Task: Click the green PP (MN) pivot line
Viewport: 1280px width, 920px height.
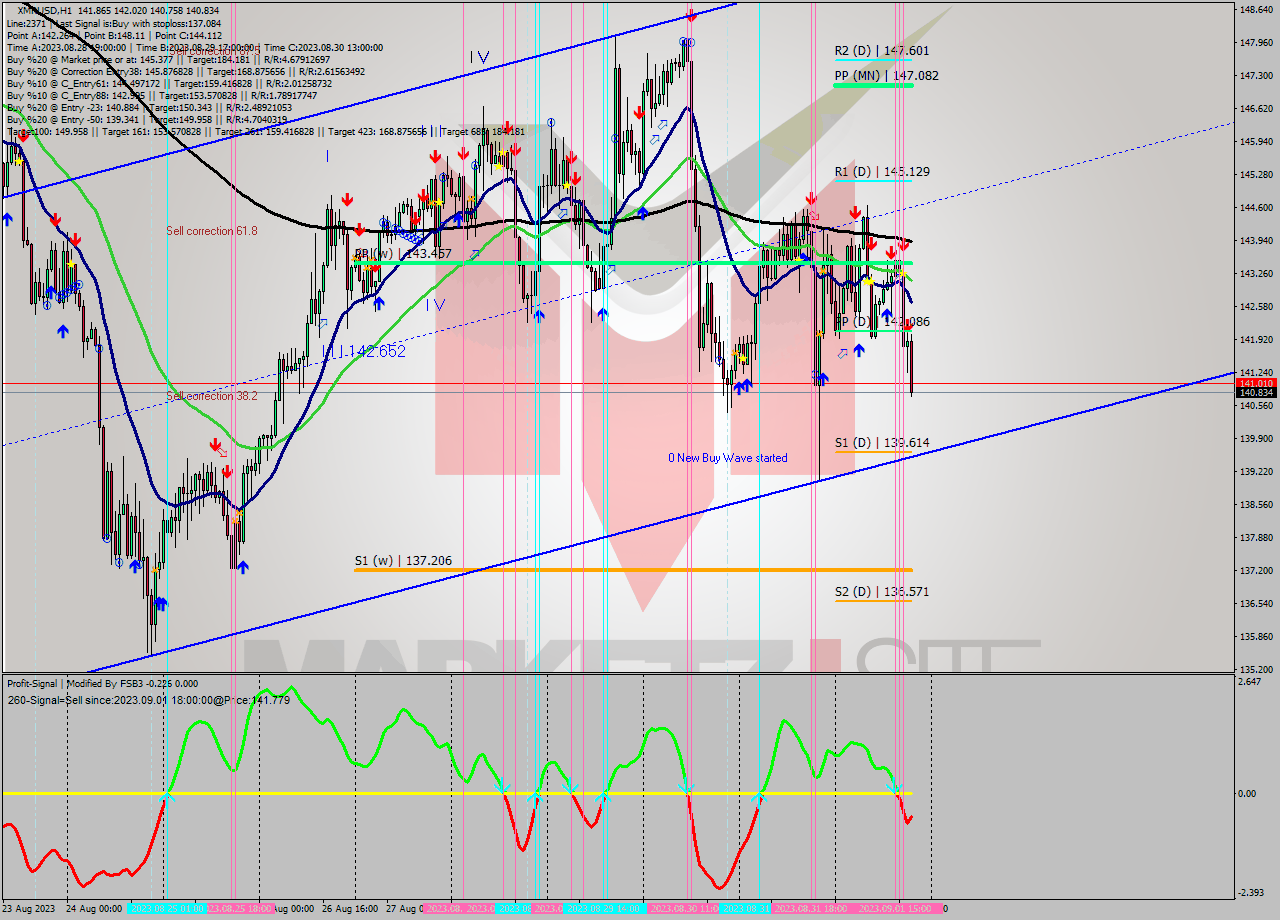Action: pos(874,85)
